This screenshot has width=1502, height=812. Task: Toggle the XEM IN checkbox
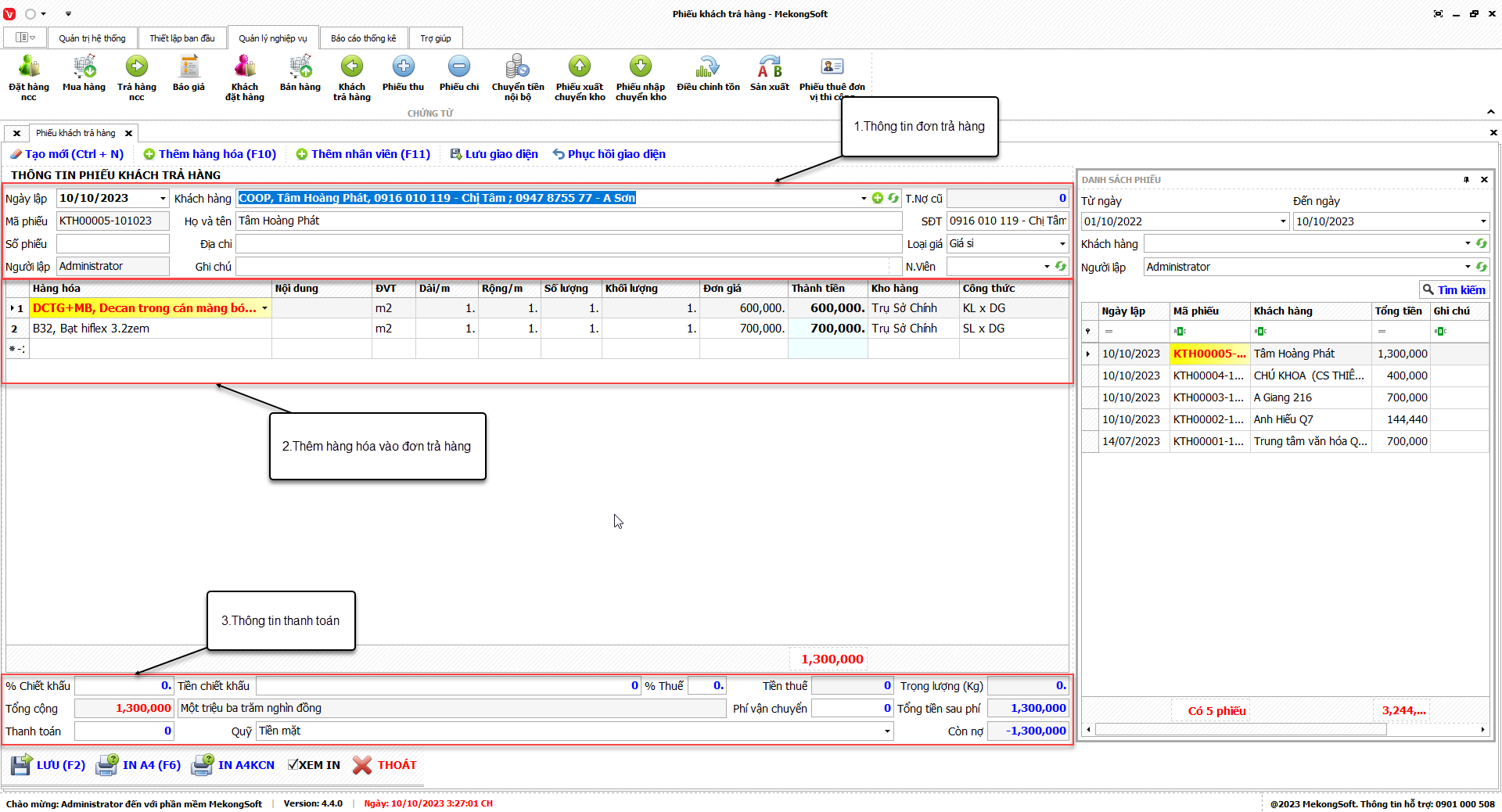point(293,765)
